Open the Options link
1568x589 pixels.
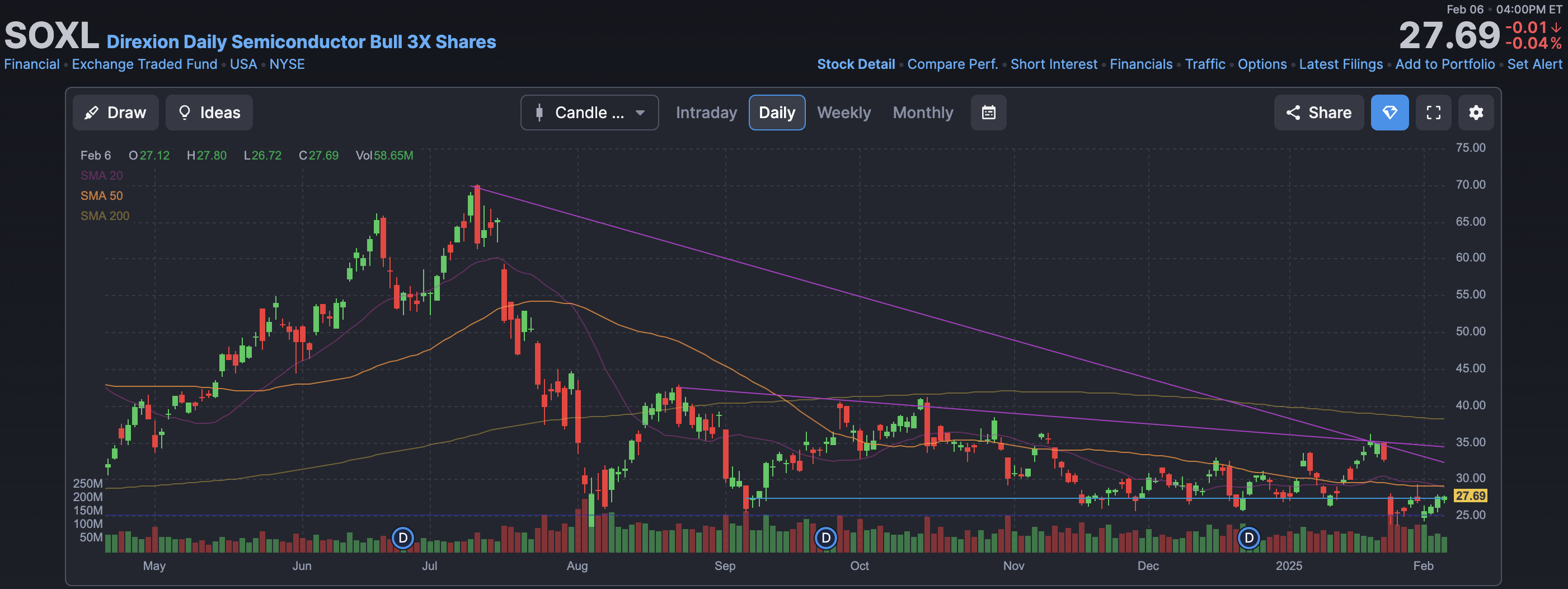coord(1262,64)
